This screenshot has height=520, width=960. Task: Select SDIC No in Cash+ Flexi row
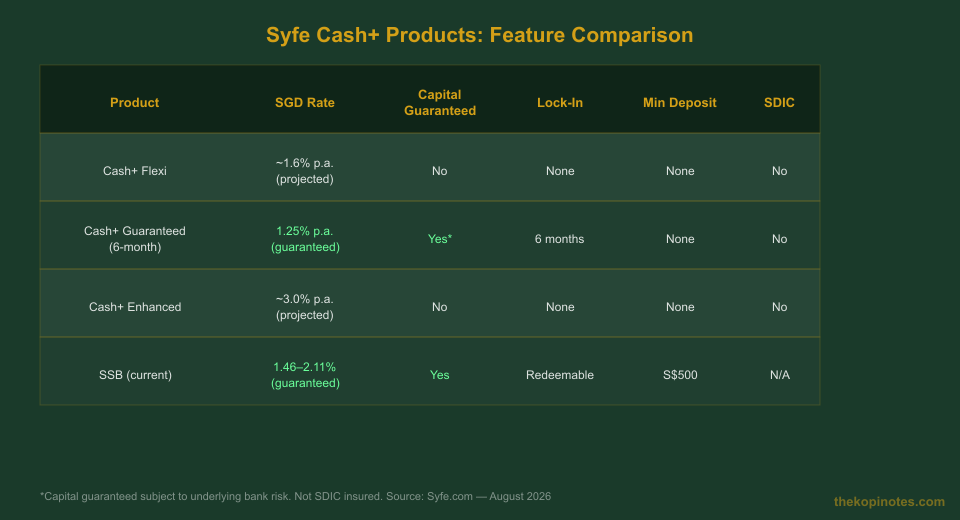point(779,171)
